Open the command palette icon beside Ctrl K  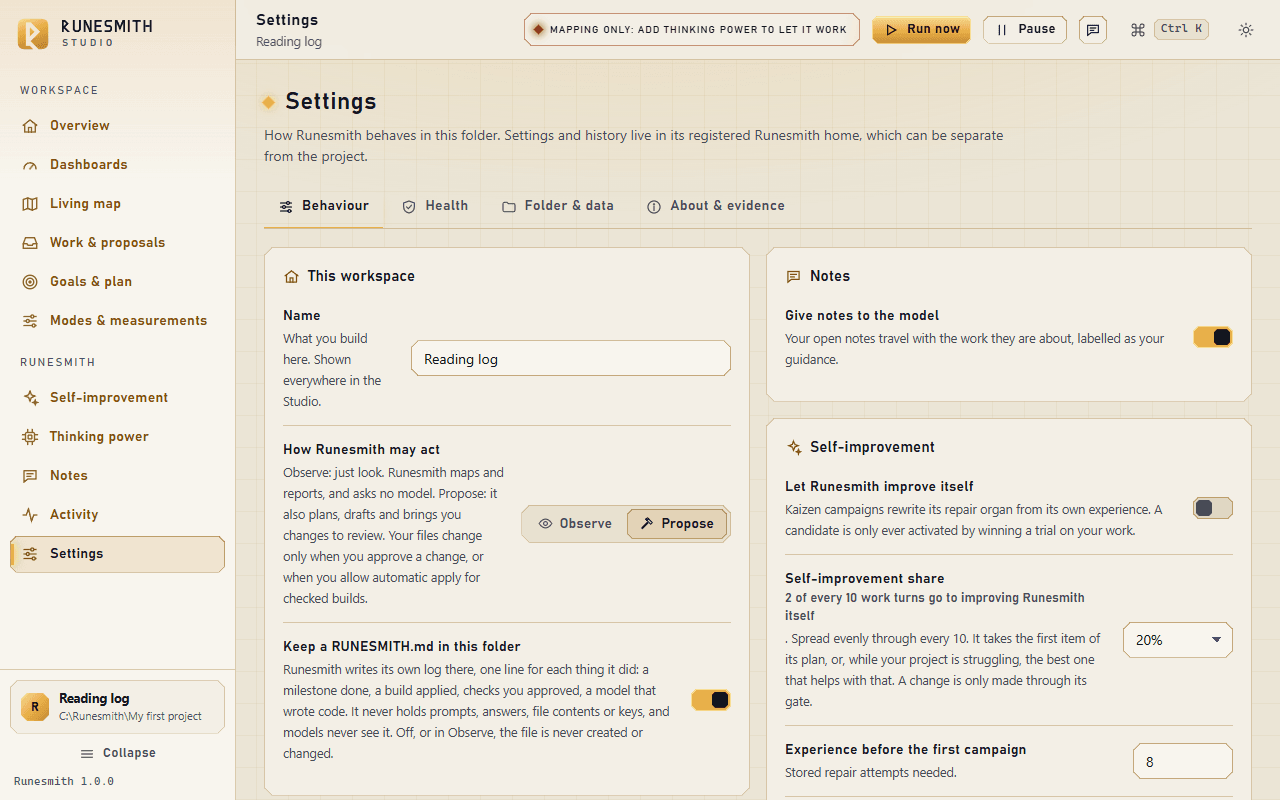coord(1137,30)
